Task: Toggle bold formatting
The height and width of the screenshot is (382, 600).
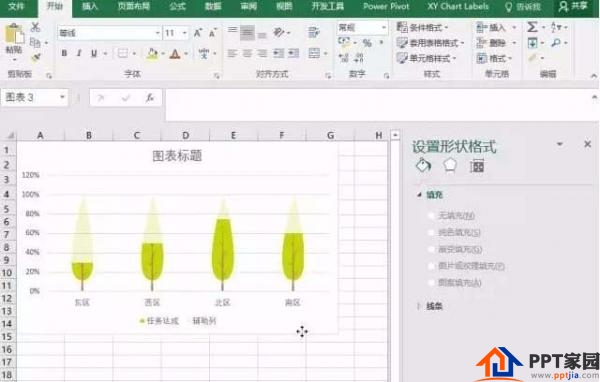Action: (x=64, y=53)
